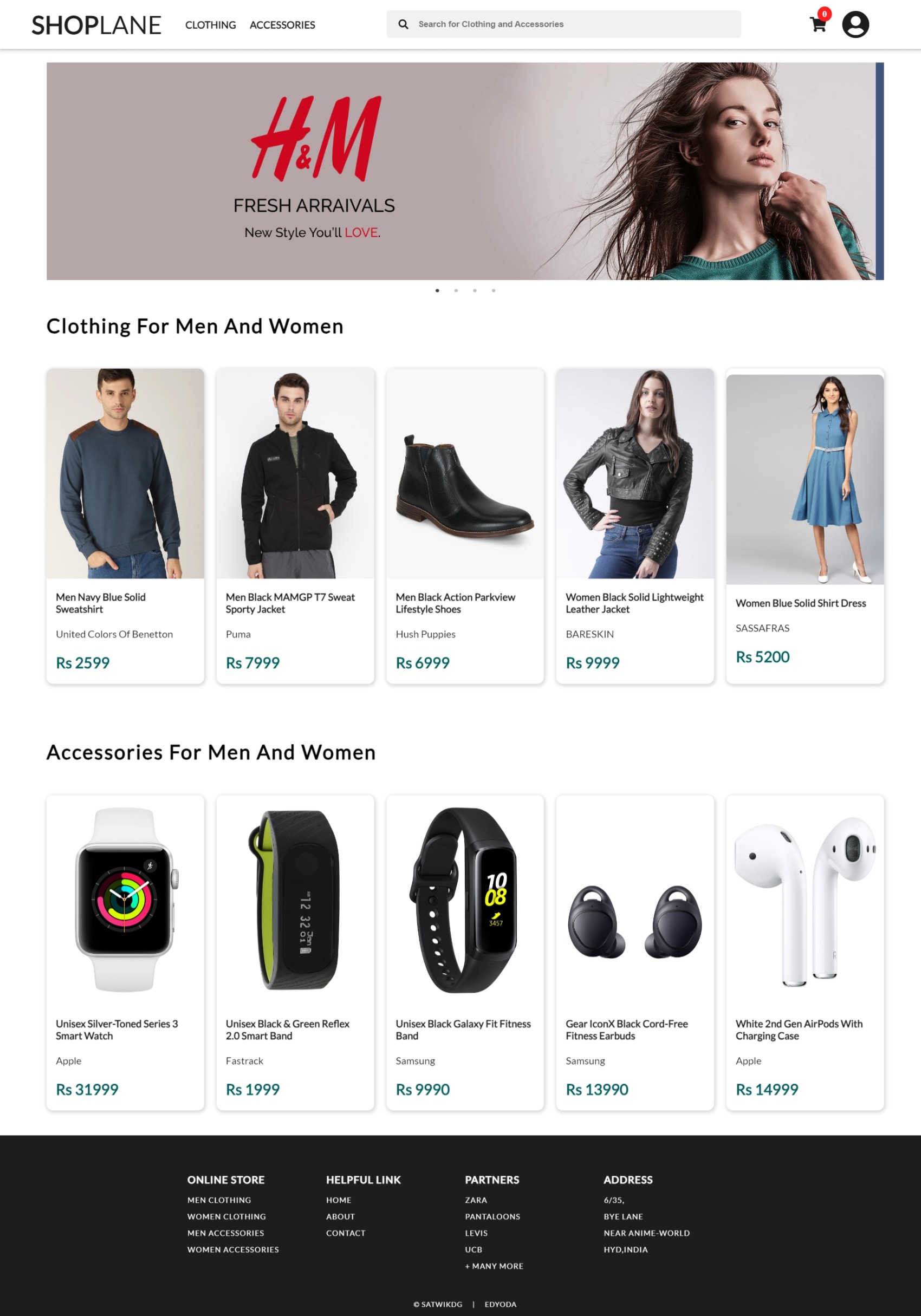Image resolution: width=921 pixels, height=1316 pixels.
Task: Open the Men Black Action Parkview Shoes card
Action: 465,526
